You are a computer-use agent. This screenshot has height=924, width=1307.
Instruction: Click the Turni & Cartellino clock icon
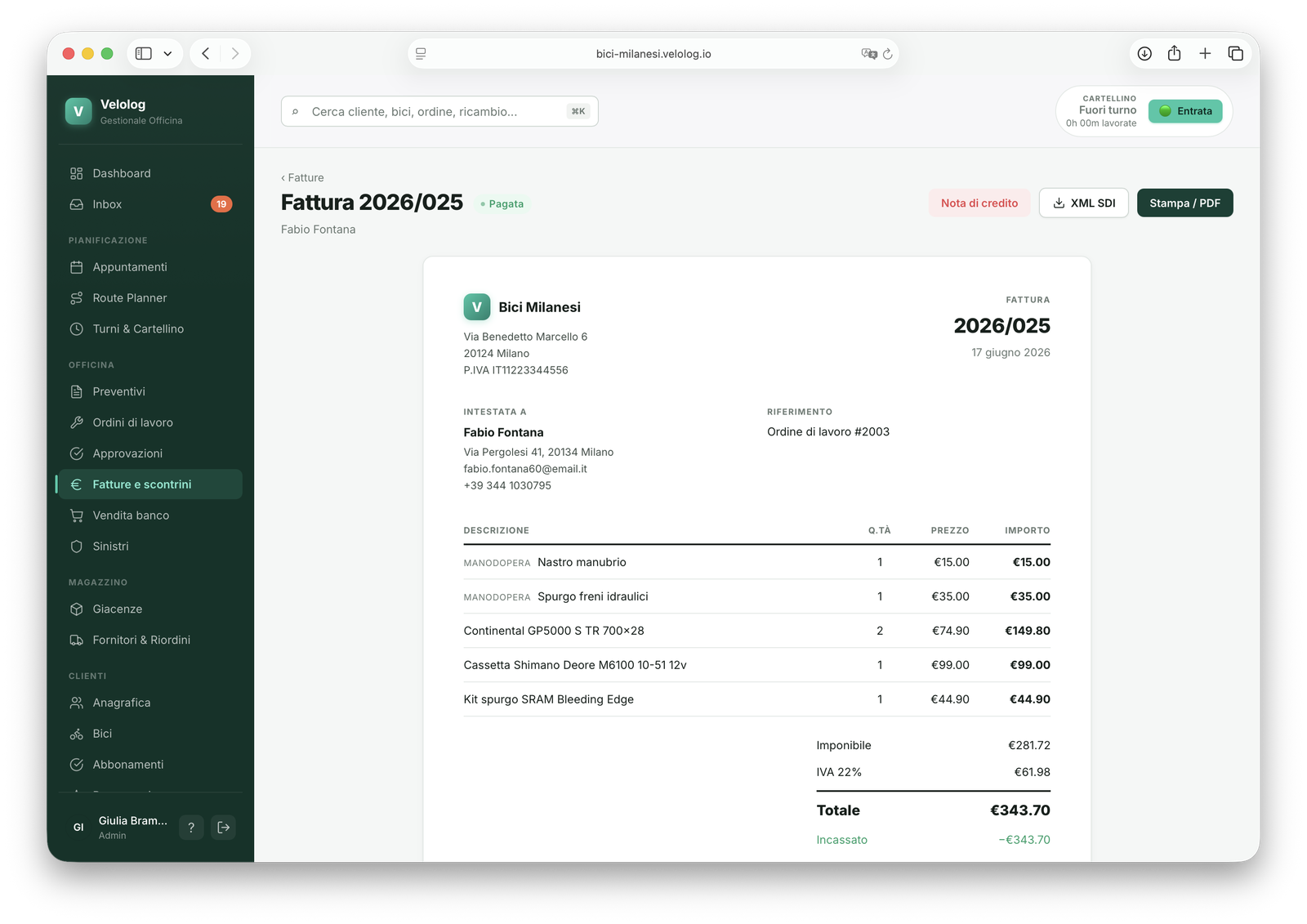point(77,329)
